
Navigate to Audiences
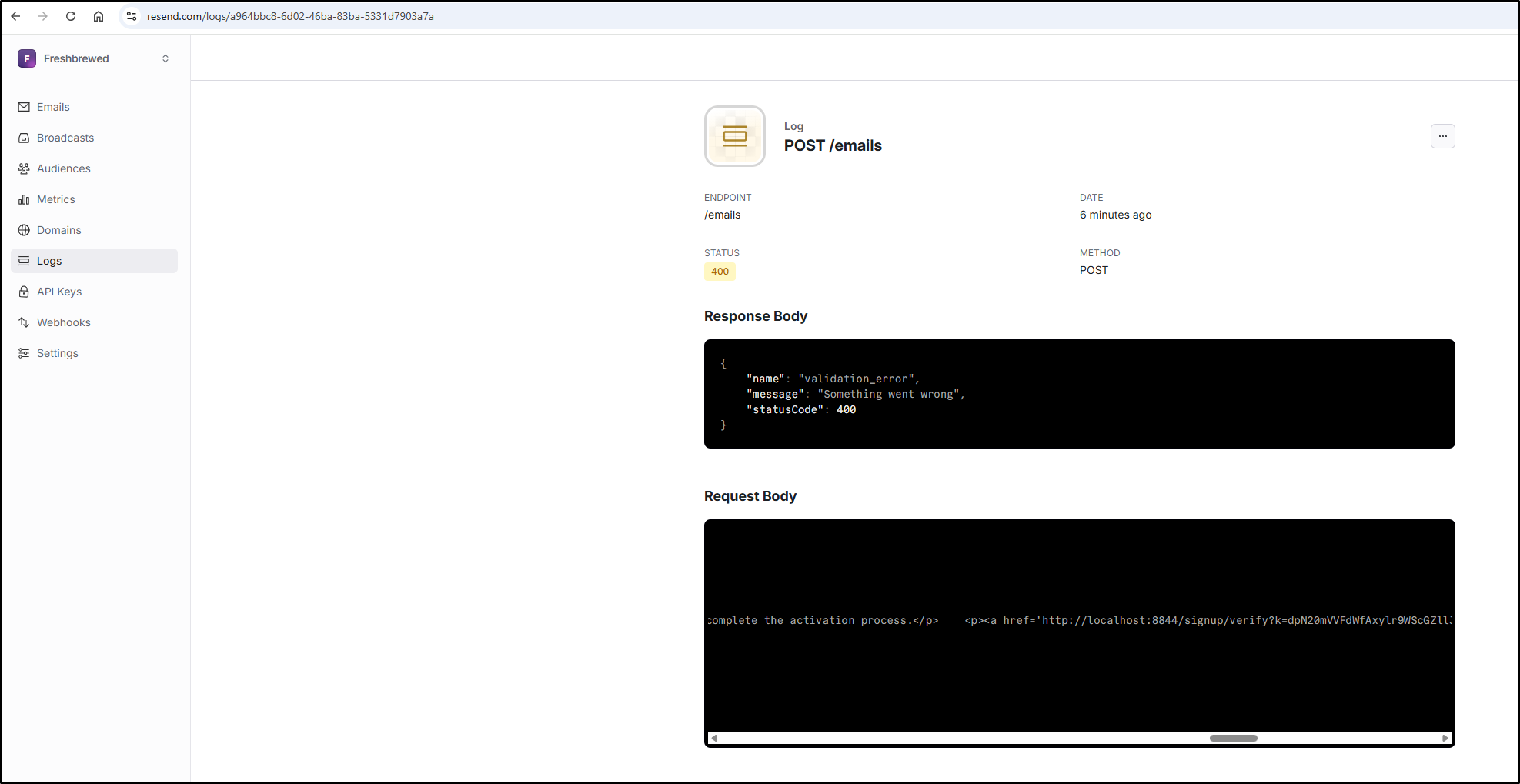pos(94,168)
